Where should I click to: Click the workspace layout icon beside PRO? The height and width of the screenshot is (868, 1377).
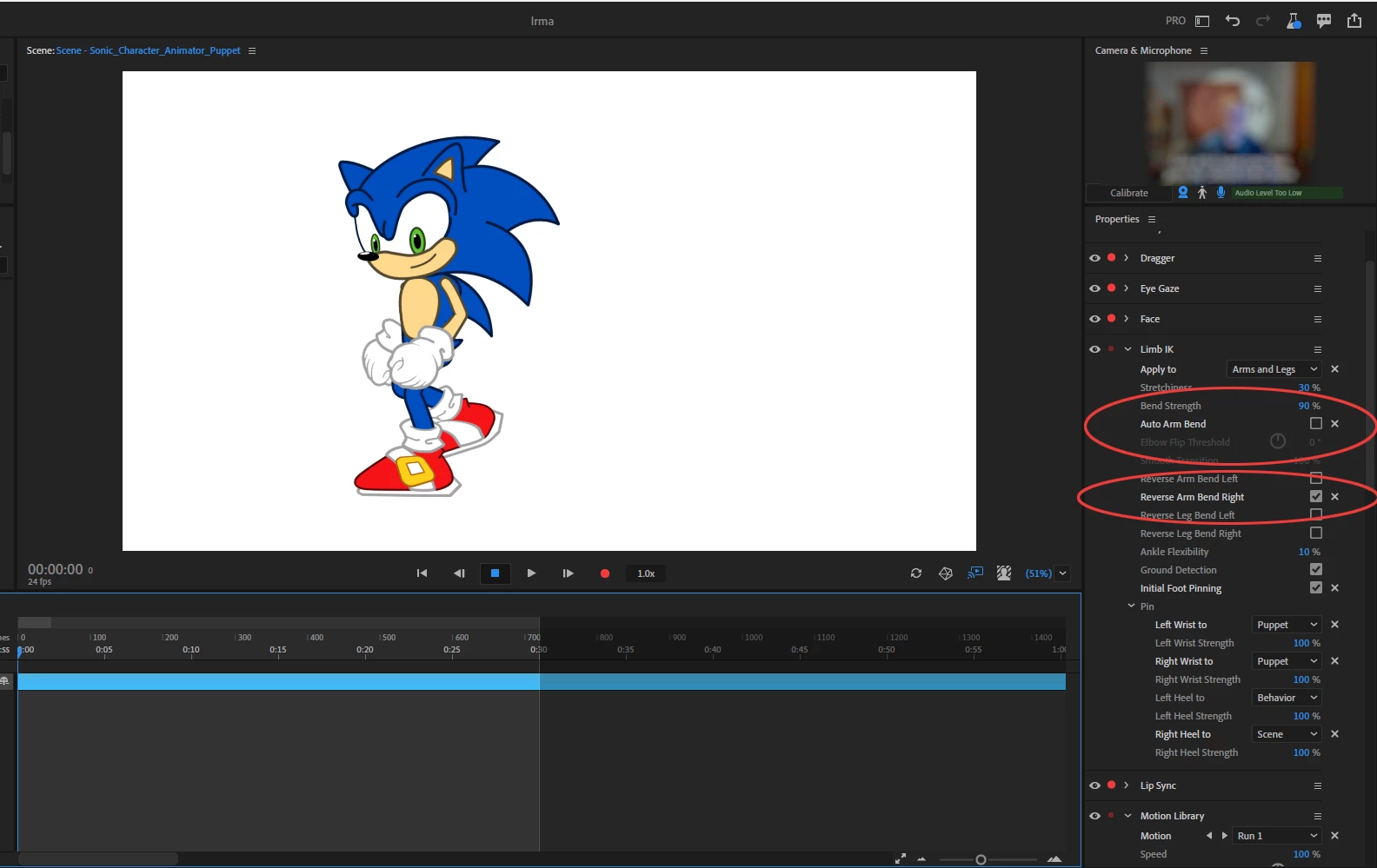[x=1202, y=21]
